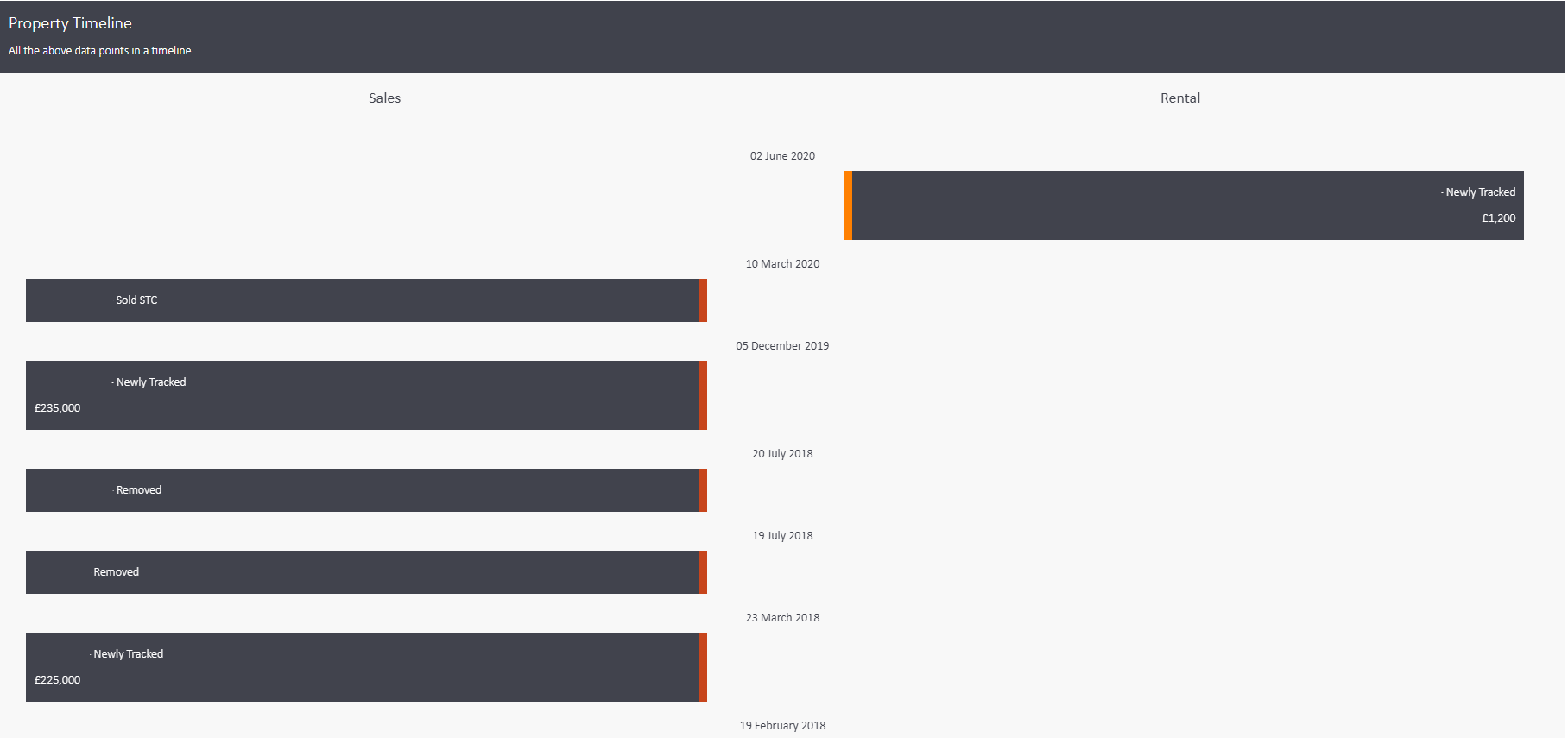The height and width of the screenshot is (738, 1568).
Task: Open the Removed entry under 20 July 2018
Action: (138, 490)
